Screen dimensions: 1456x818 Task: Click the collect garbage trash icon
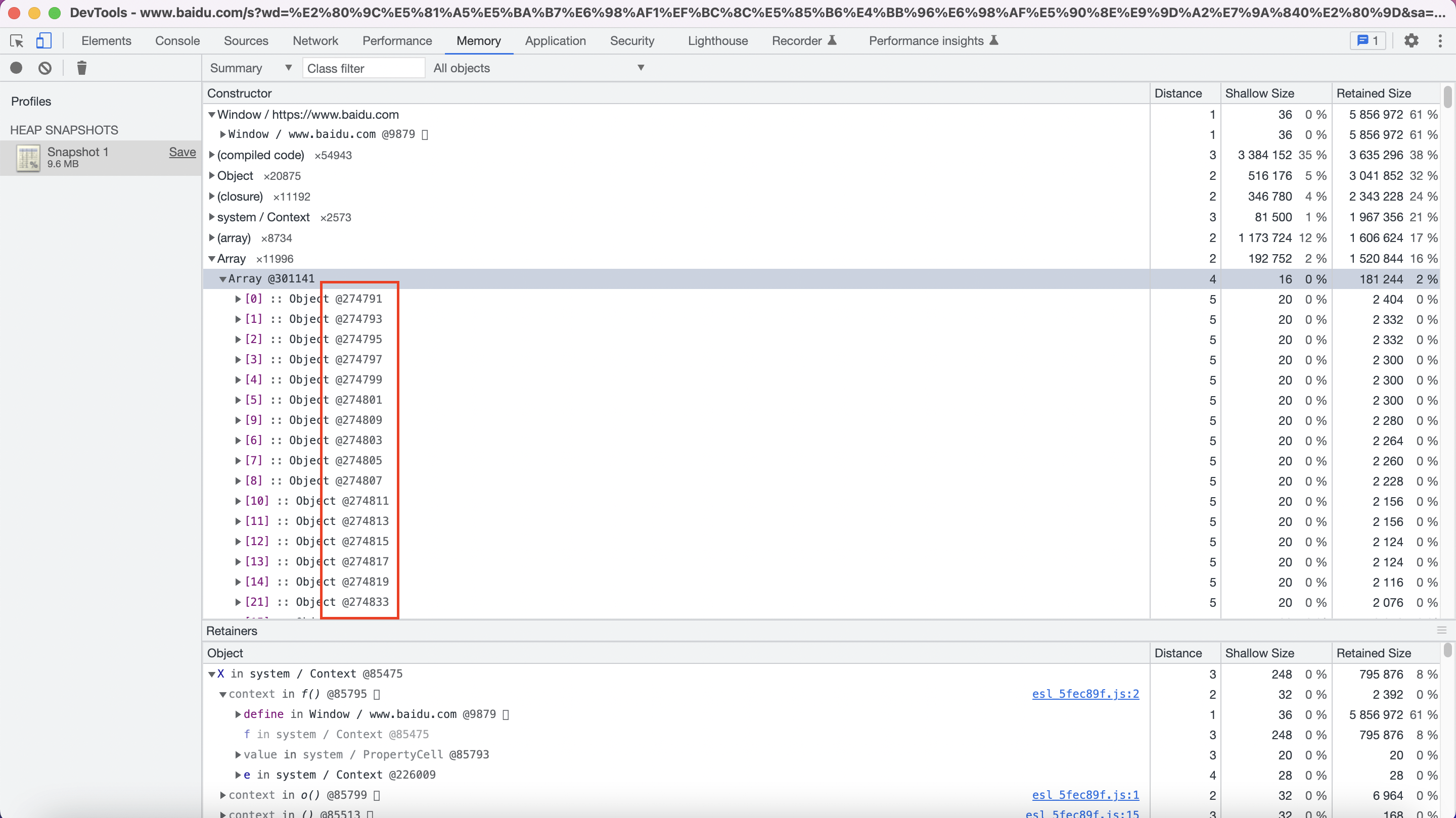tap(81, 68)
